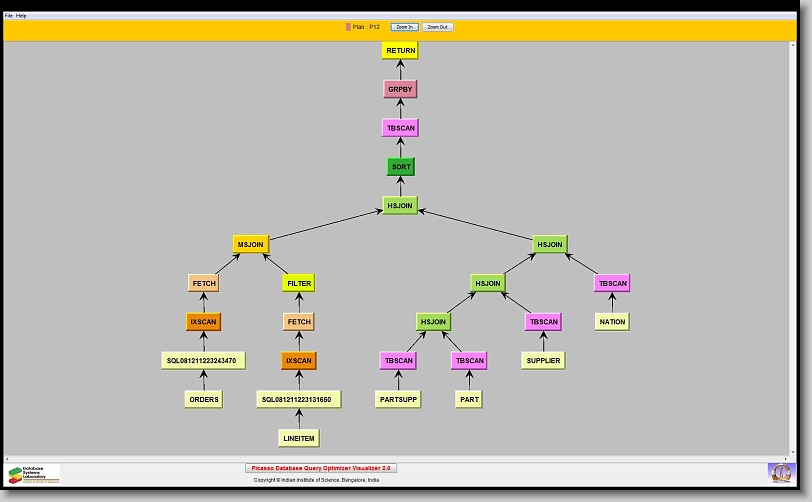Image resolution: width=812 pixels, height=502 pixels.
Task: Select the LINEITEM table node
Action: [299, 438]
